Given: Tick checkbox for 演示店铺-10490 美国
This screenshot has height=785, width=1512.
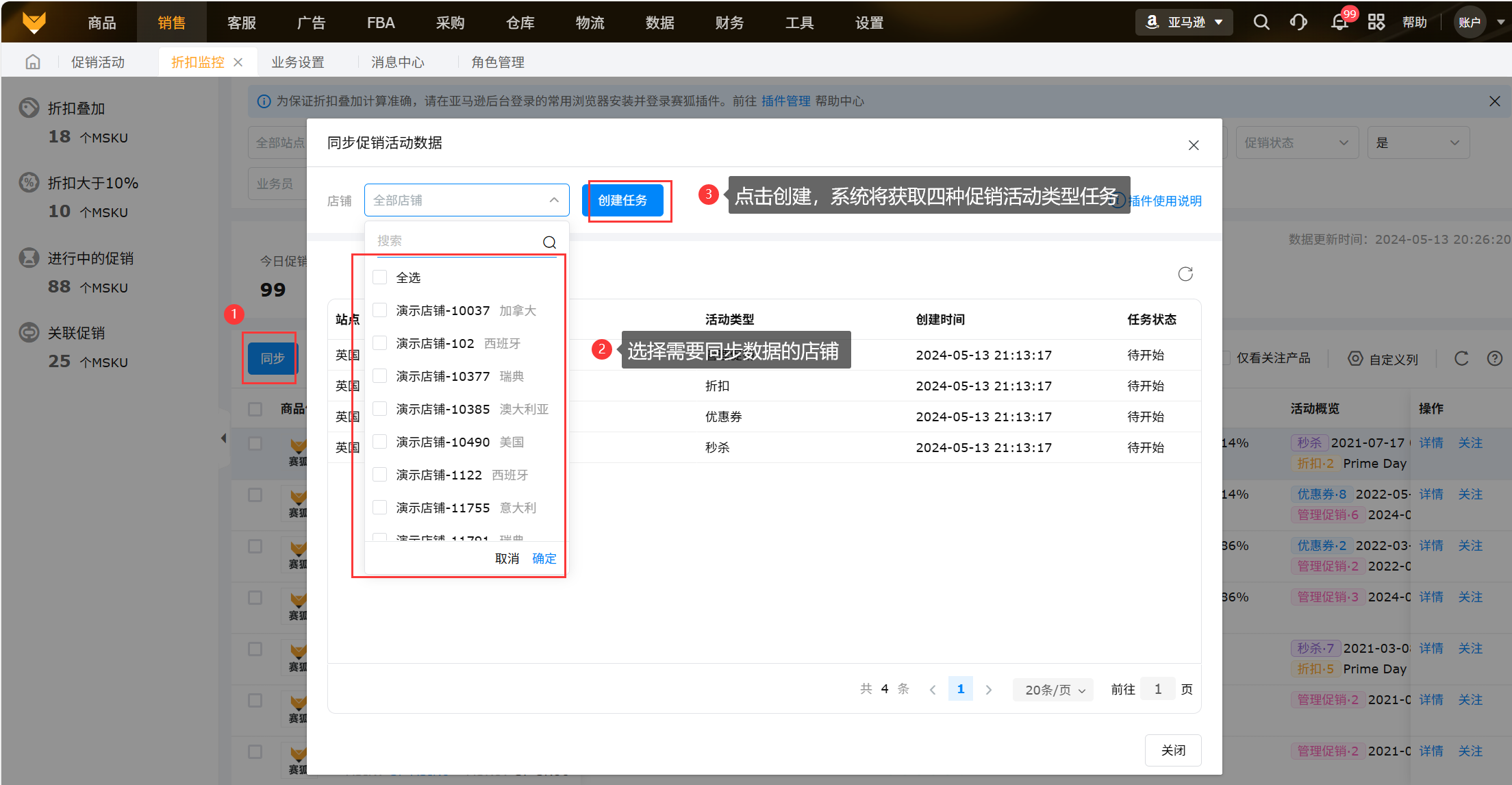Looking at the screenshot, I should click(x=380, y=441).
